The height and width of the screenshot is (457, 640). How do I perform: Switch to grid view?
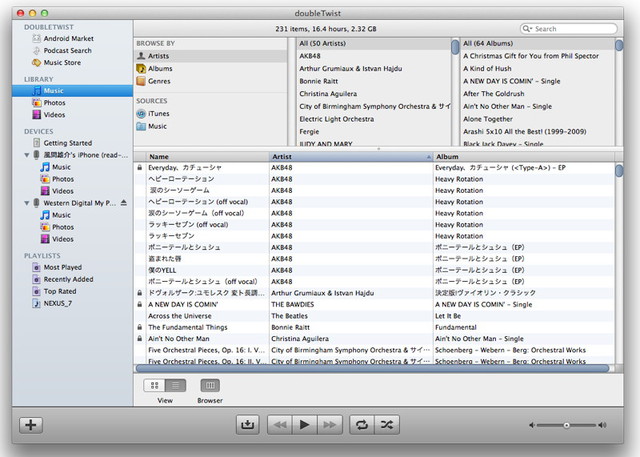tap(155, 385)
